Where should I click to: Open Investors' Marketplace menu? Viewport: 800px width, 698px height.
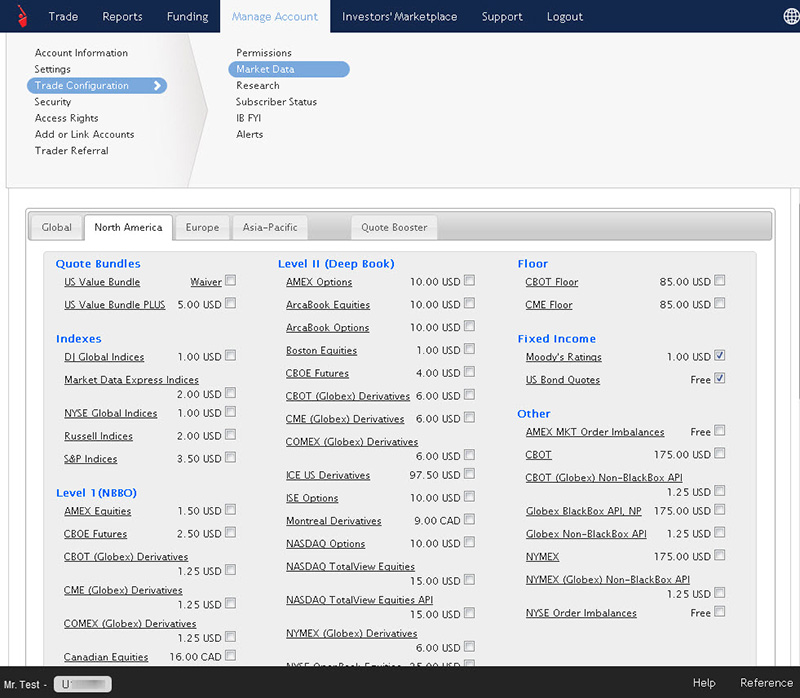point(399,16)
